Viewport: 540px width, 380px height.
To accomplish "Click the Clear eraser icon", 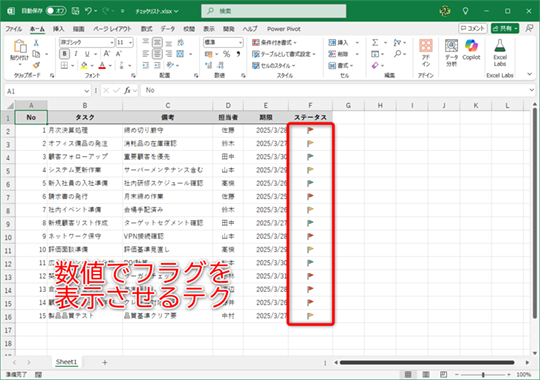I will pos(375,65).
